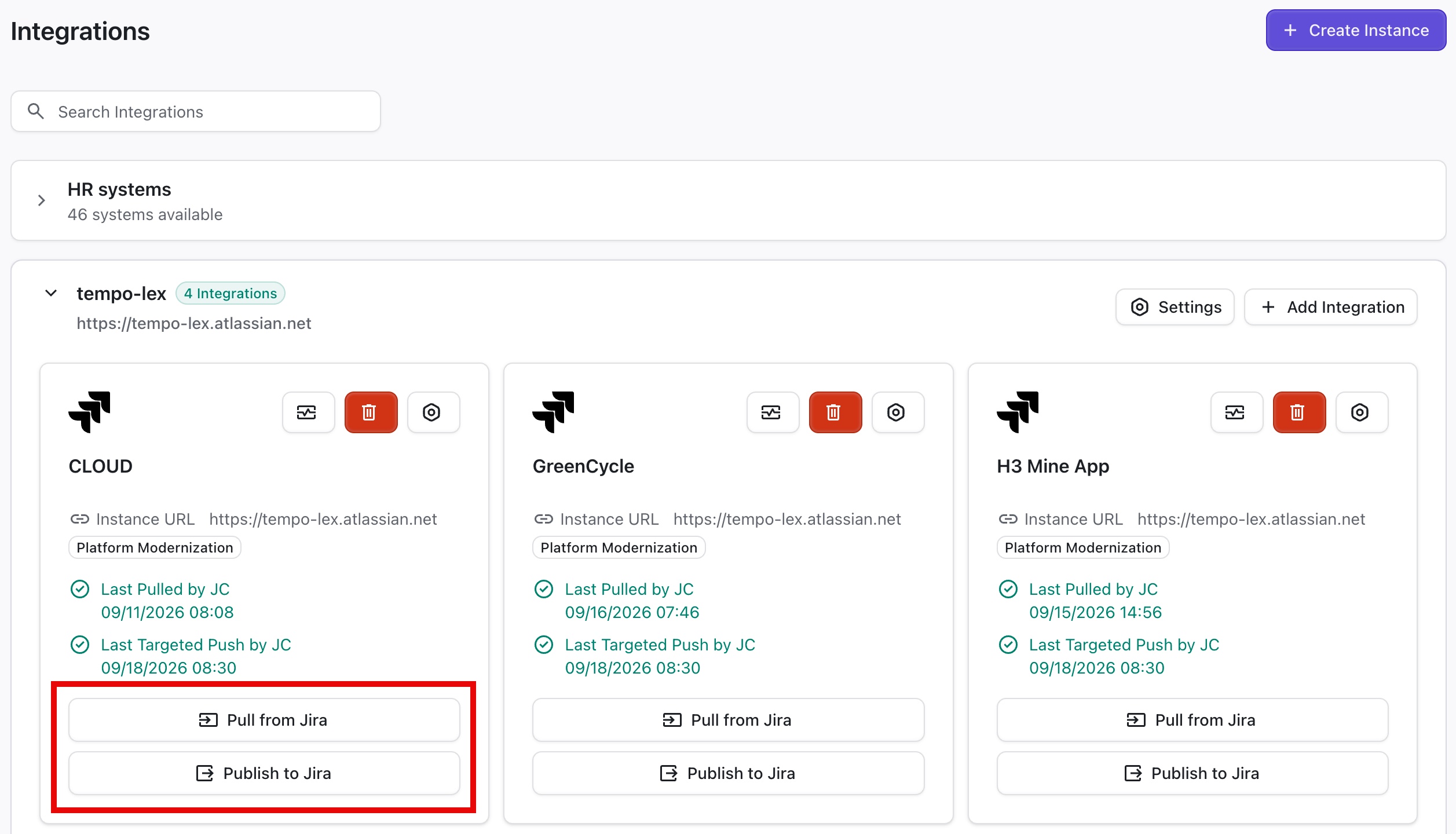Click the Jira logo on CLOUD card
The width and height of the screenshot is (1456, 834).
pyautogui.click(x=89, y=412)
